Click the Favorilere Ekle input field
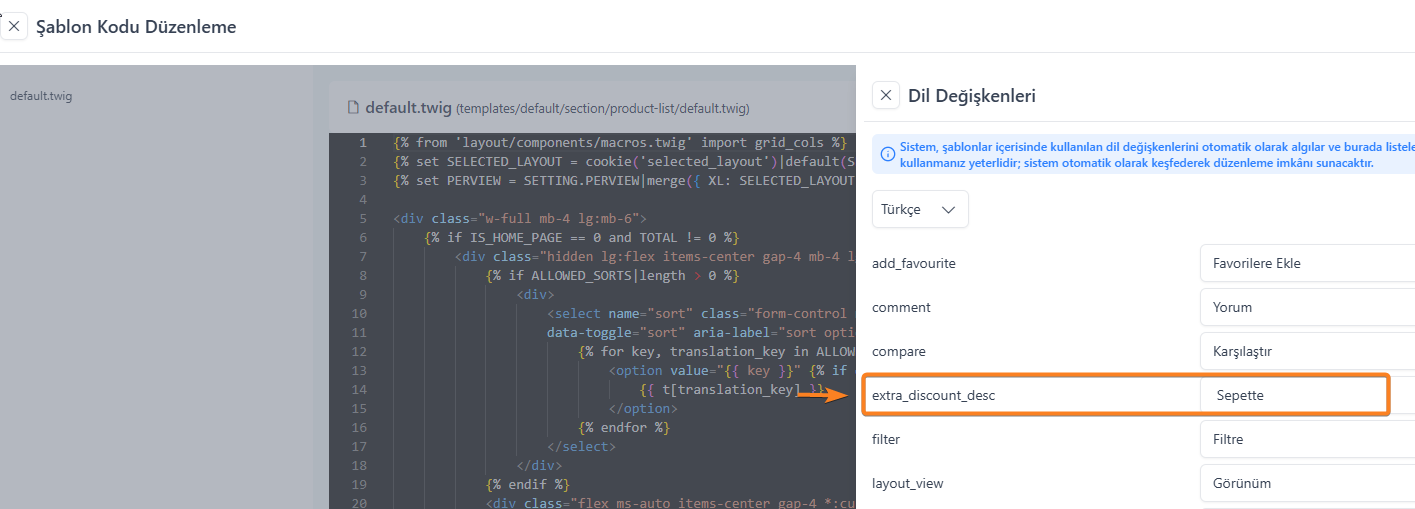 [1306, 264]
